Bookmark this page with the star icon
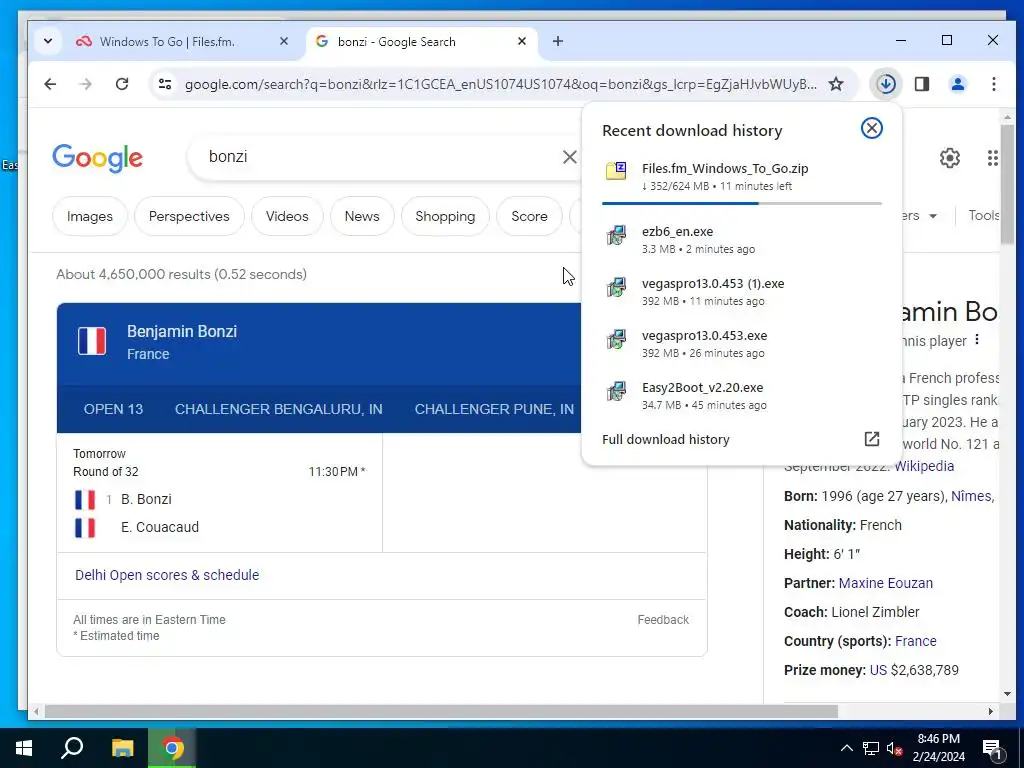 (836, 84)
